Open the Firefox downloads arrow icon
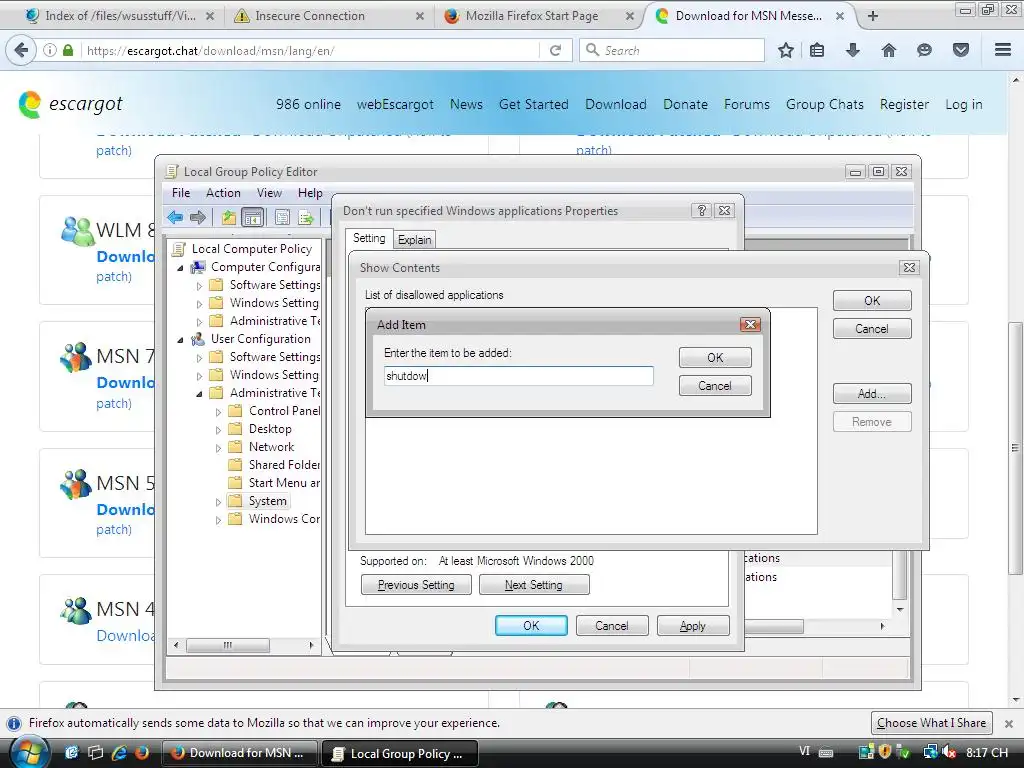The image size is (1024, 768). click(853, 50)
